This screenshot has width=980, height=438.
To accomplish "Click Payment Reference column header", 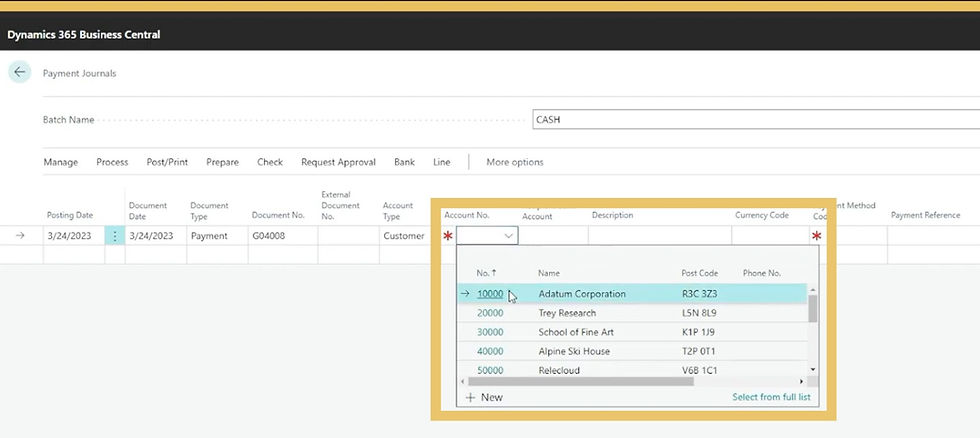I will click(926, 215).
